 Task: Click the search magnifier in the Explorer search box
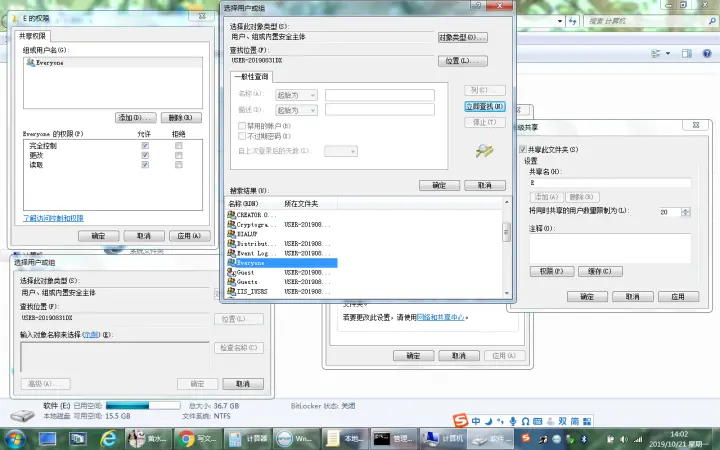coord(712,21)
